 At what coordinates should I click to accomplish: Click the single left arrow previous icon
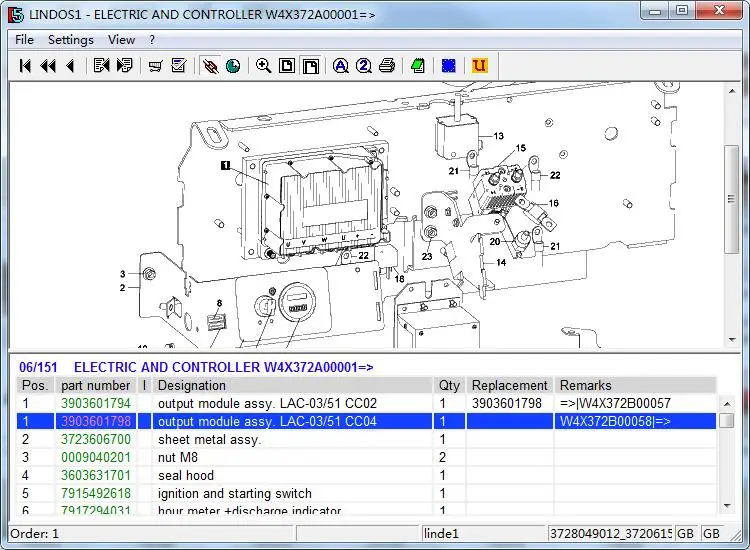(70, 66)
